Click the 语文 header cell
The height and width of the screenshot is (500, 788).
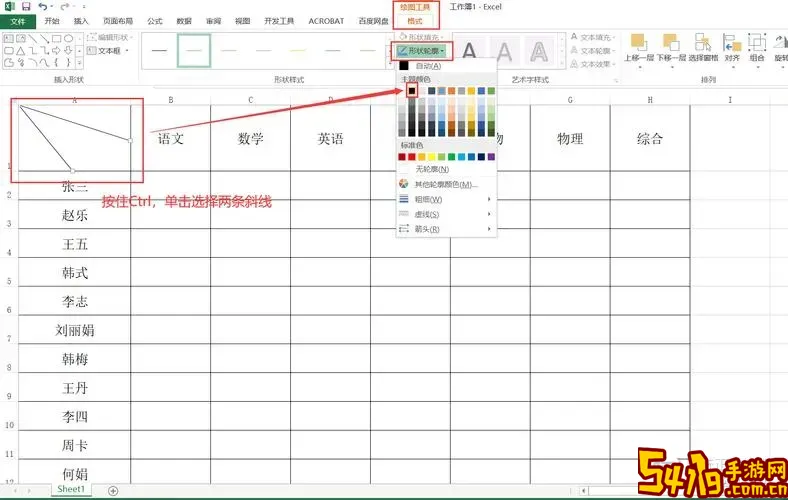pos(171,139)
